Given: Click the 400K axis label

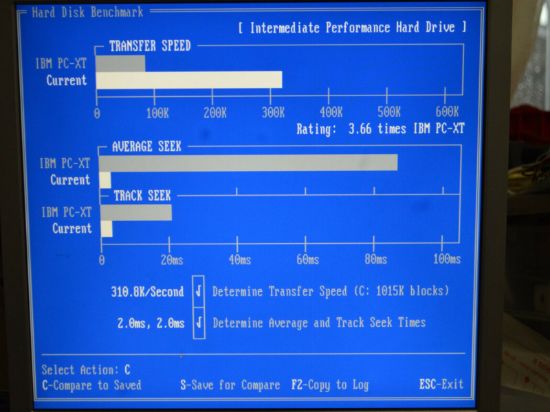Looking at the screenshot, I should click(x=331, y=112).
